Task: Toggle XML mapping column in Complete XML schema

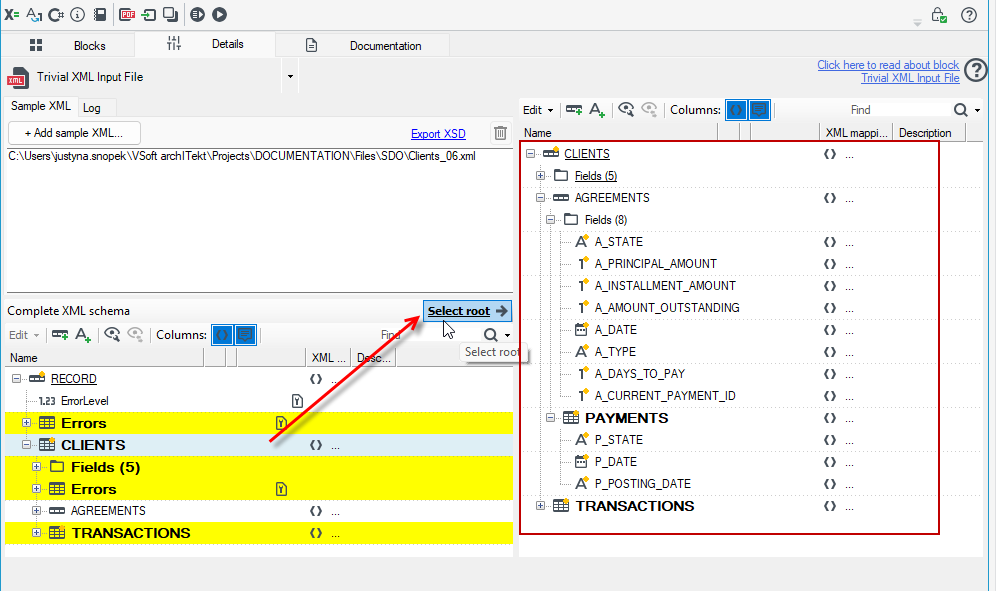Action: [222, 335]
